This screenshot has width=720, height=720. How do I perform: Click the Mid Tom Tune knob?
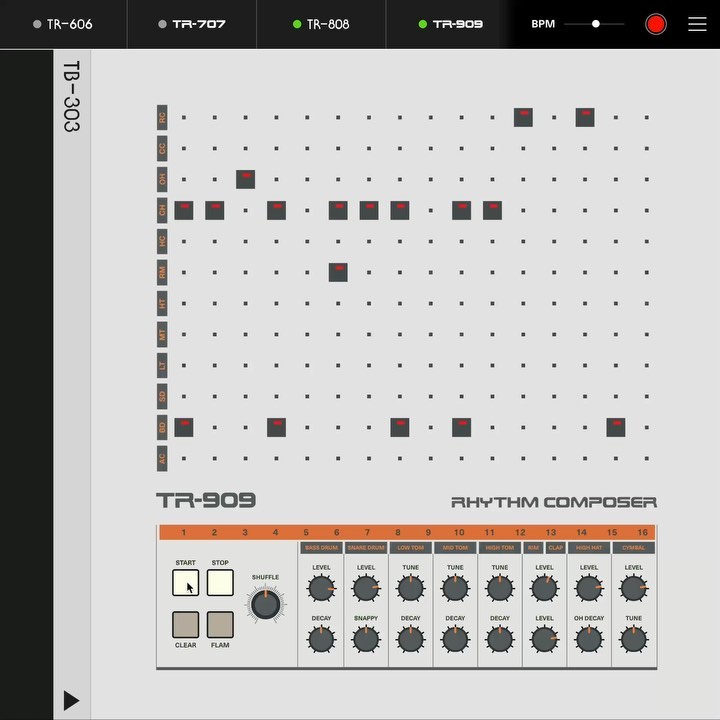tap(455, 589)
